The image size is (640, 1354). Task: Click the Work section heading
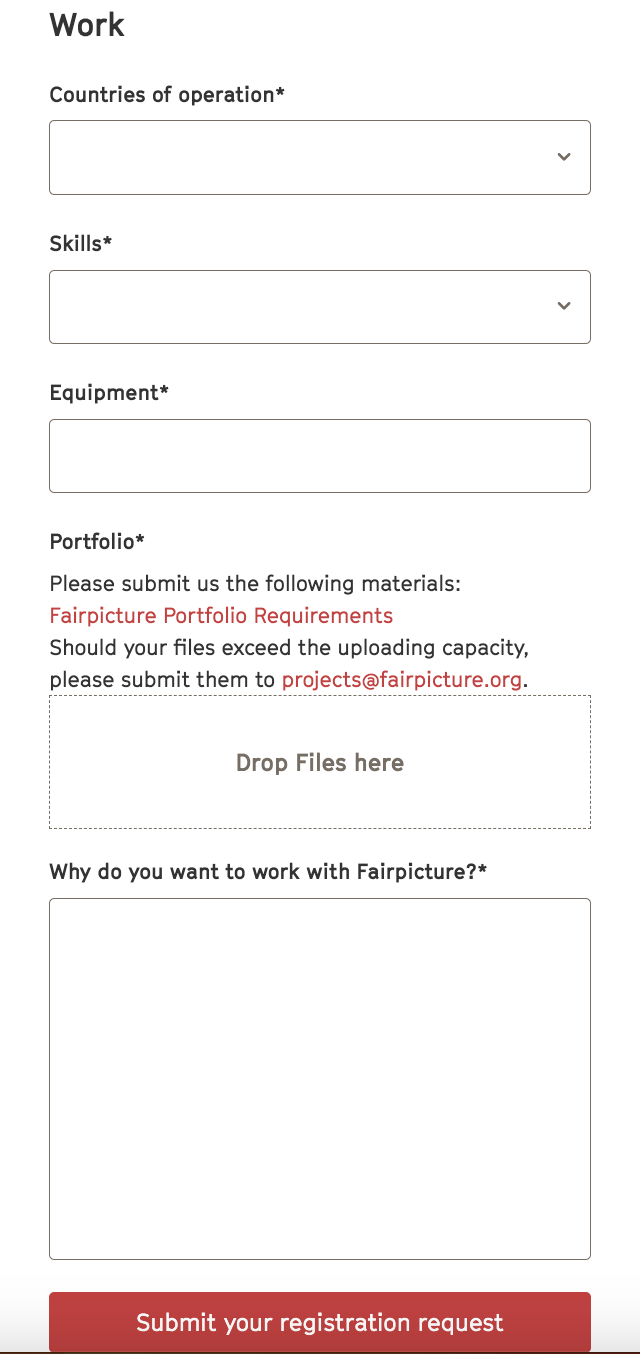(87, 24)
